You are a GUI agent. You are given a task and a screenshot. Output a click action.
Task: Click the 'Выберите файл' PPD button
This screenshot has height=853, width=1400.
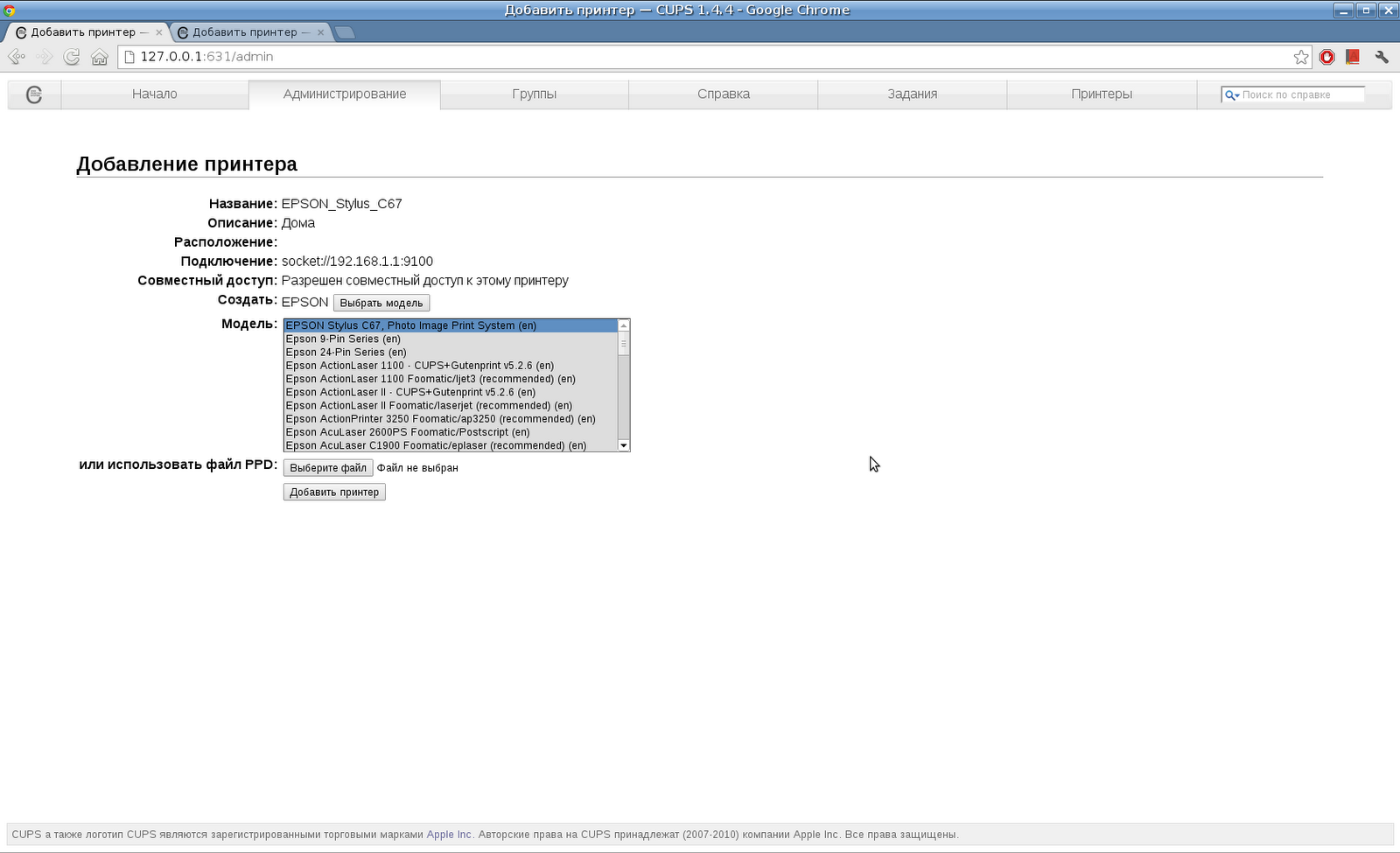click(x=328, y=468)
